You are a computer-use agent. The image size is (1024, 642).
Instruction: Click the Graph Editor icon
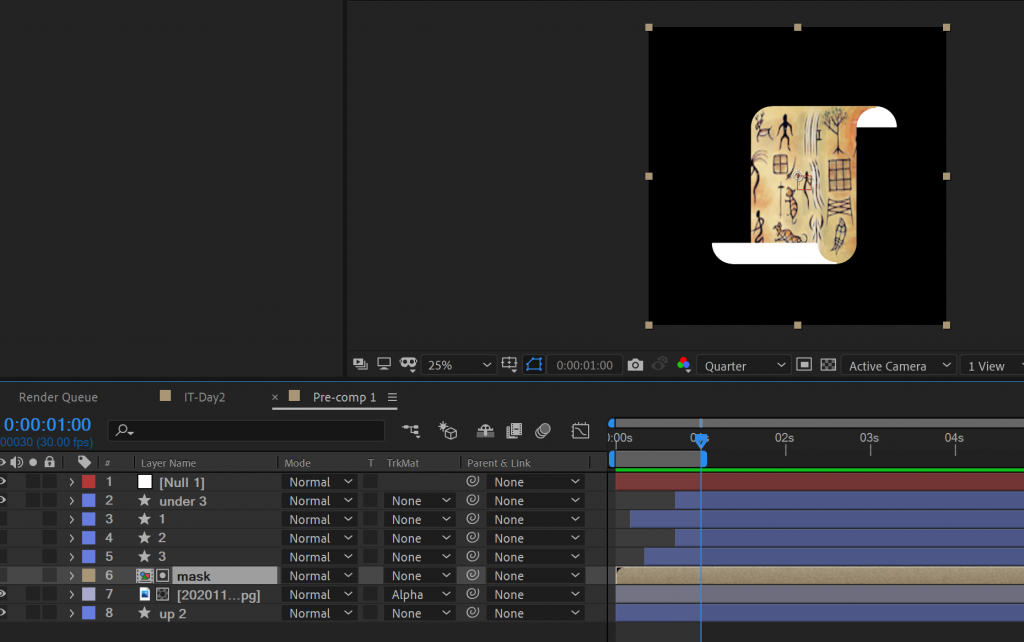click(x=581, y=431)
